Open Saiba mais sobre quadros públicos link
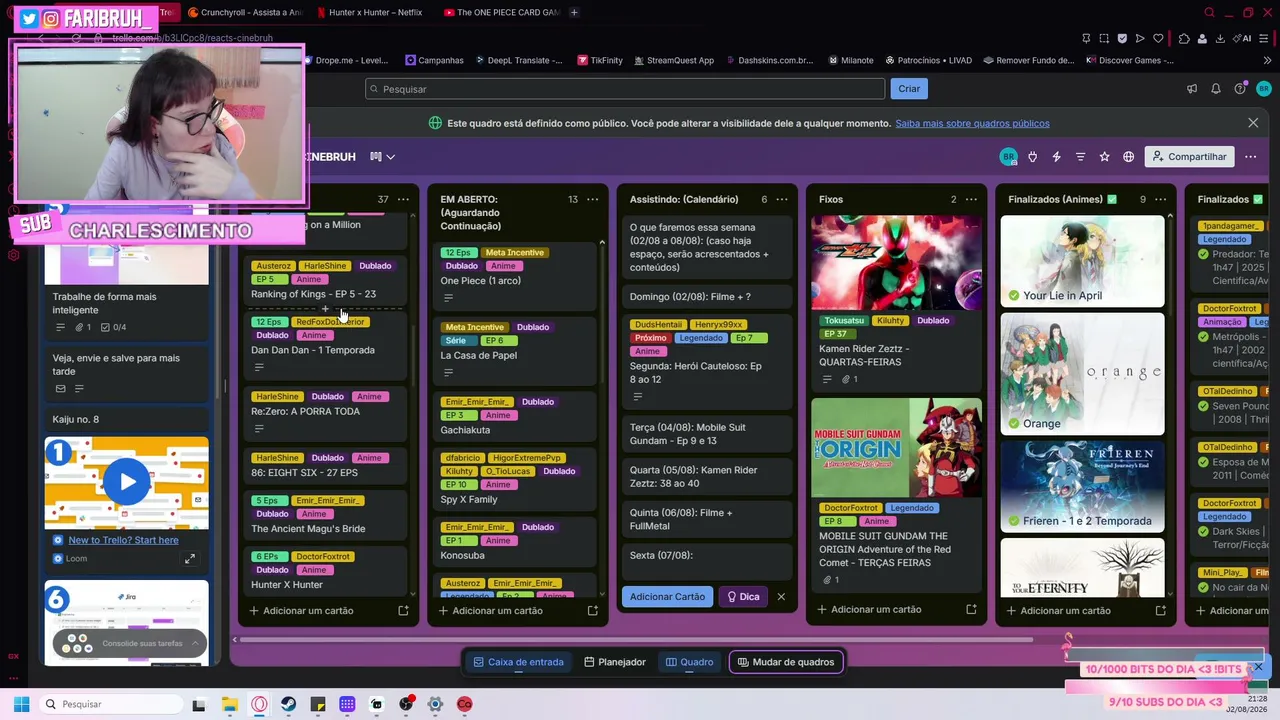This screenshot has width=1280, height=720. pyautogui.click(x=972, y=124)
